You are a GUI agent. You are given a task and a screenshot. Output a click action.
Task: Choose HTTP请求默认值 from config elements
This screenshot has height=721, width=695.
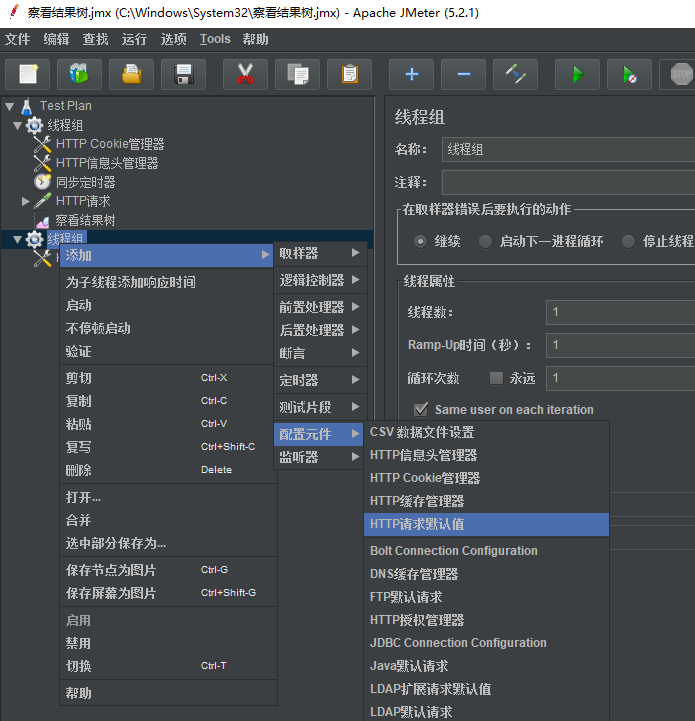click(x=486, y=524)
